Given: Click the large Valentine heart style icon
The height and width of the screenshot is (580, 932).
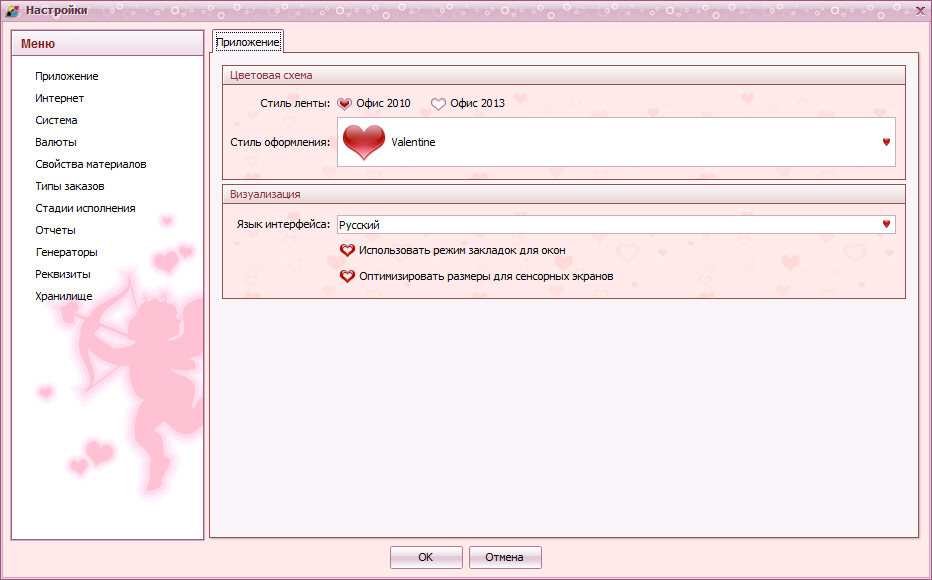Looking at the screenshot, I should point(364,142).
